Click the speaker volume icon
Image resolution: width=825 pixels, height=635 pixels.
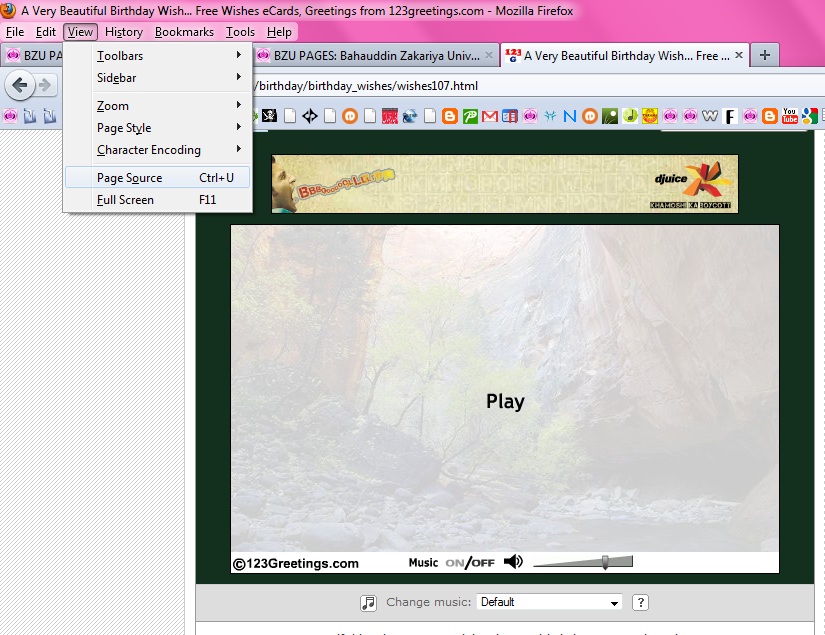click(513, 562)
